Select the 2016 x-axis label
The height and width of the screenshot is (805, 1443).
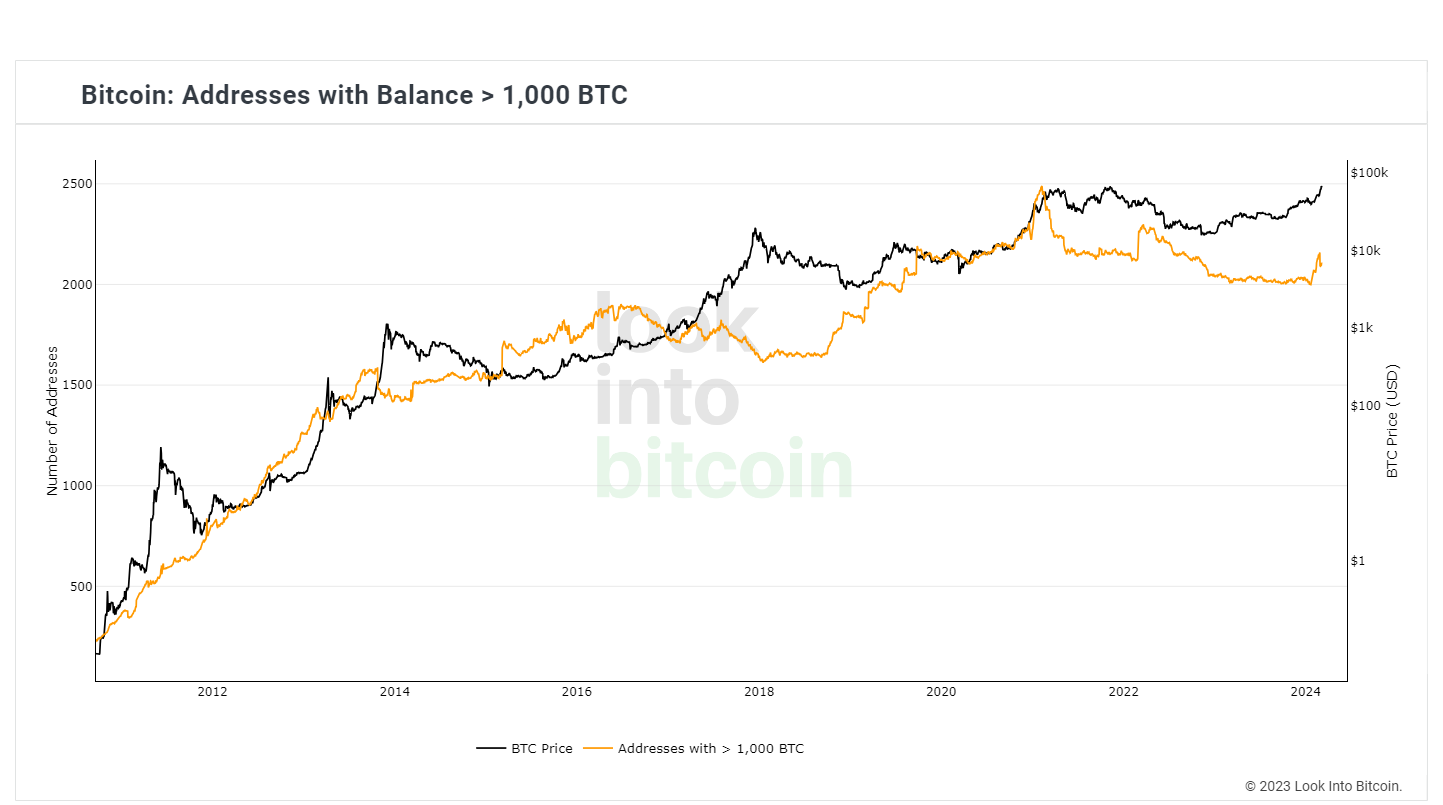(577, 692)
